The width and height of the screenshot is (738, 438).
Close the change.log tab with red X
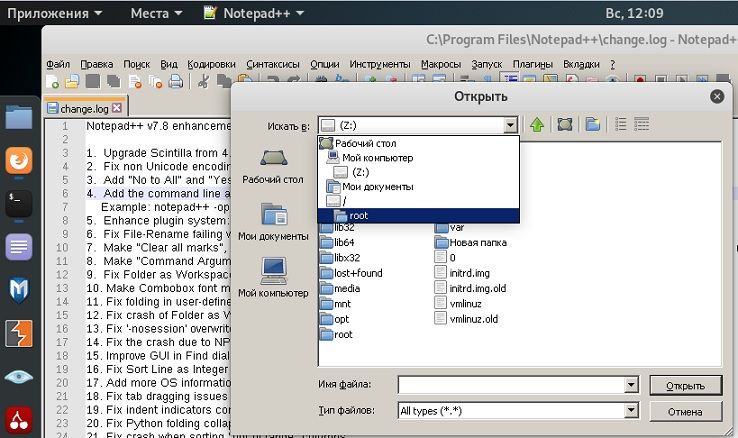point(117,108)
